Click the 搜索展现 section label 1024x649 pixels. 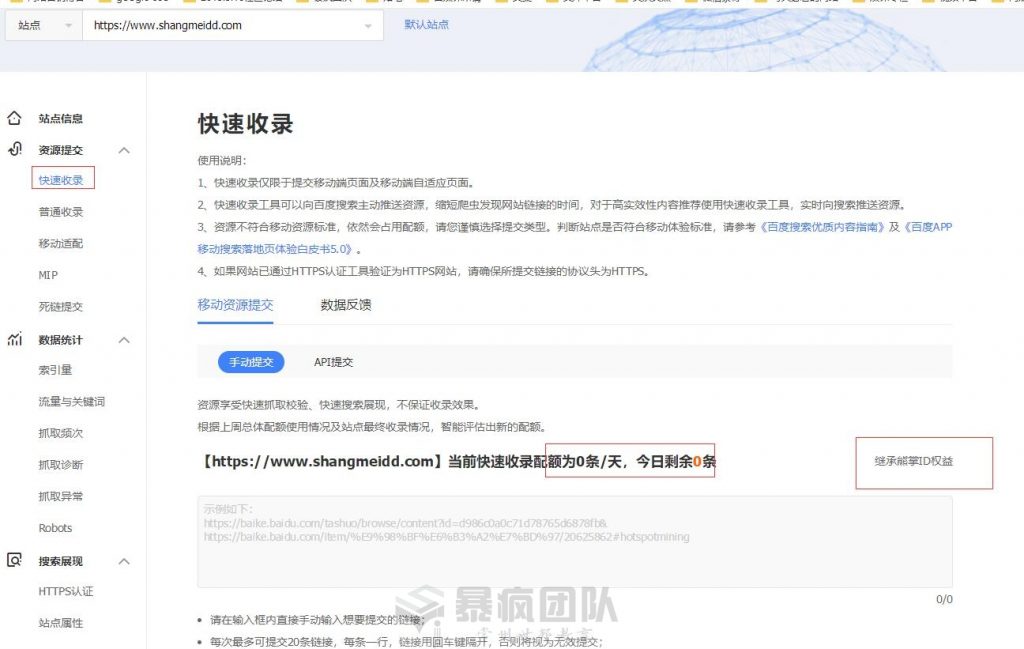[x=61, y=562]
